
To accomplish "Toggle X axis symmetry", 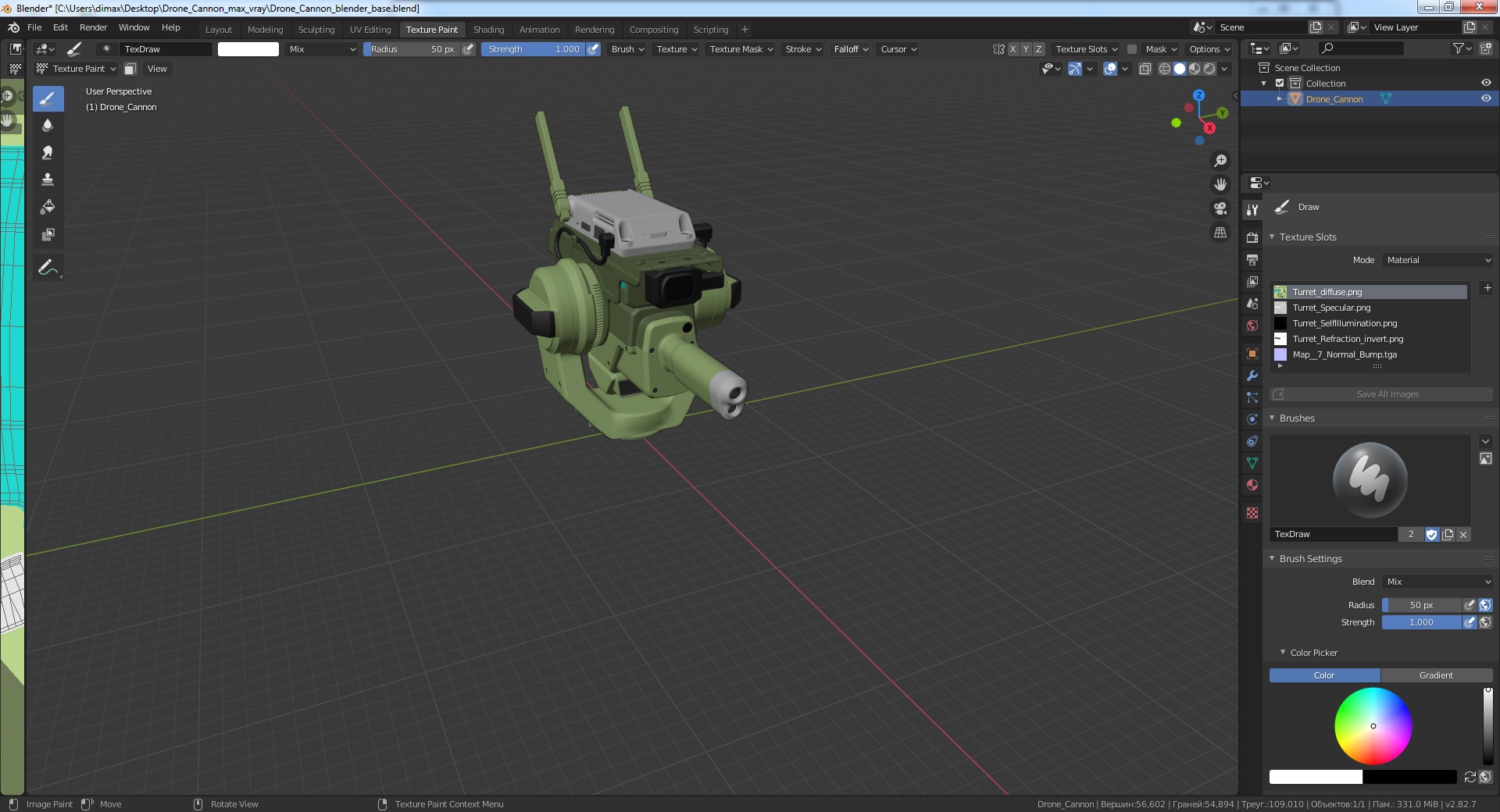I will pos(1013,49).
